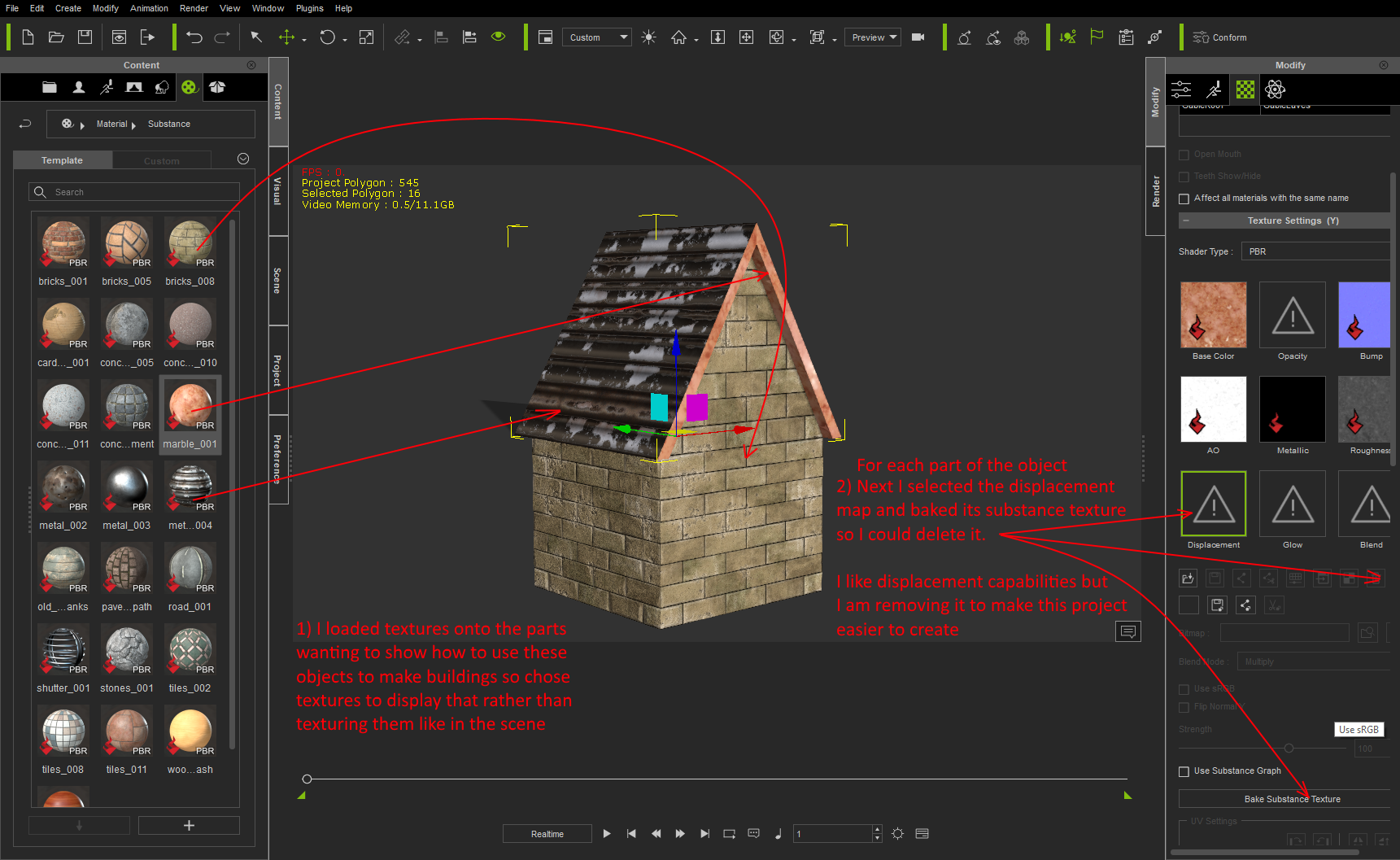Switch to the Visual side tab

277,191
